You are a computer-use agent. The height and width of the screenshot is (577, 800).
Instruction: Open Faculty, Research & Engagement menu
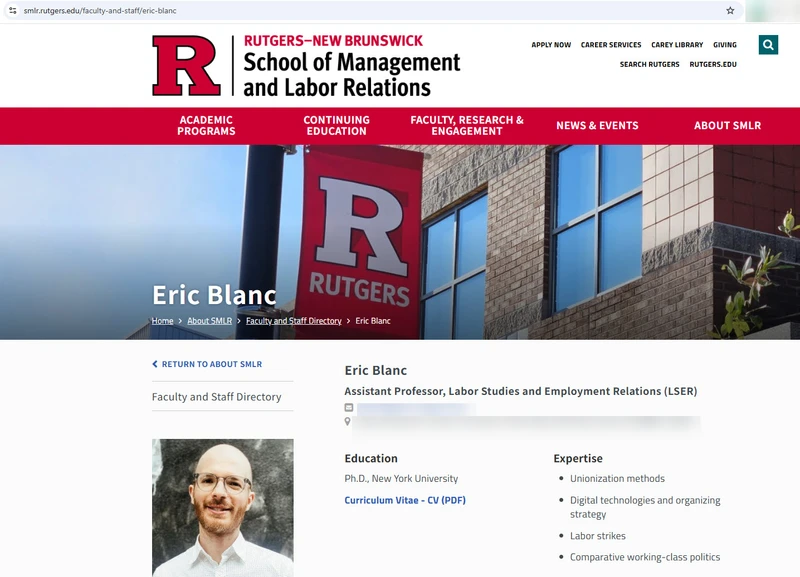pos(467,126)
